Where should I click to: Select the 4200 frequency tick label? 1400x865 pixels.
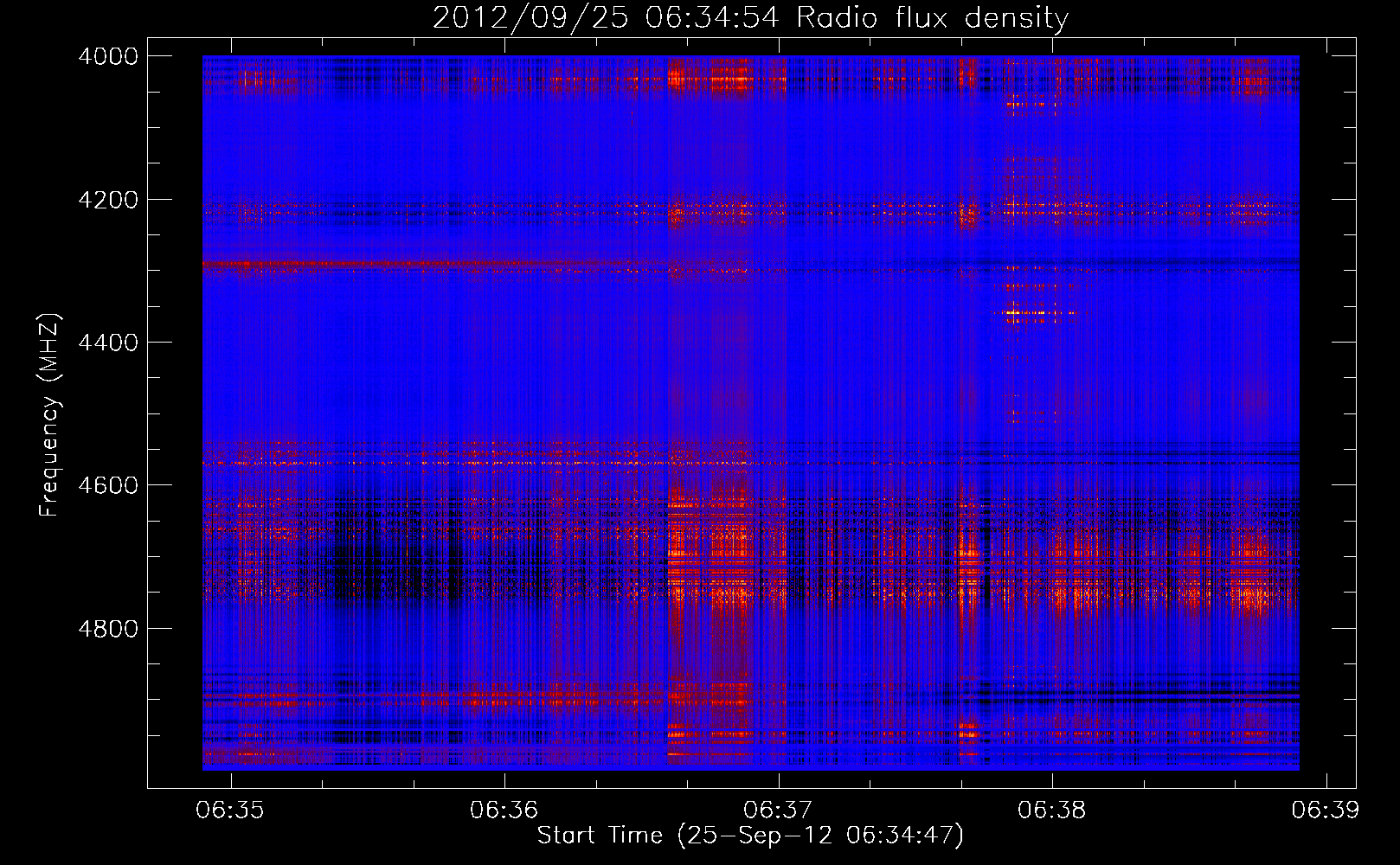pyautogui.click(x=108, y=200)
